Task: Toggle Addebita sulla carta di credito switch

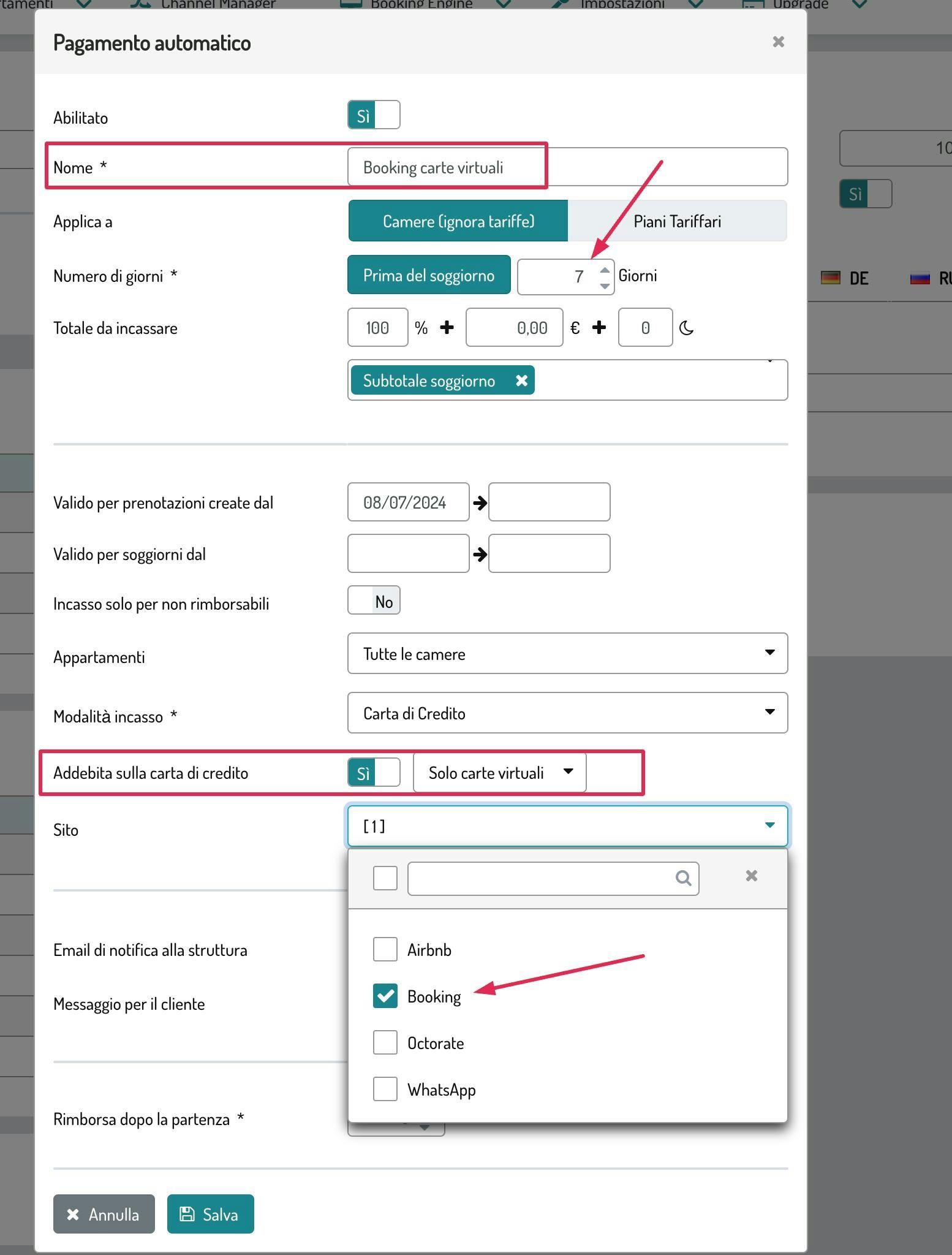Action: (374, 772)
